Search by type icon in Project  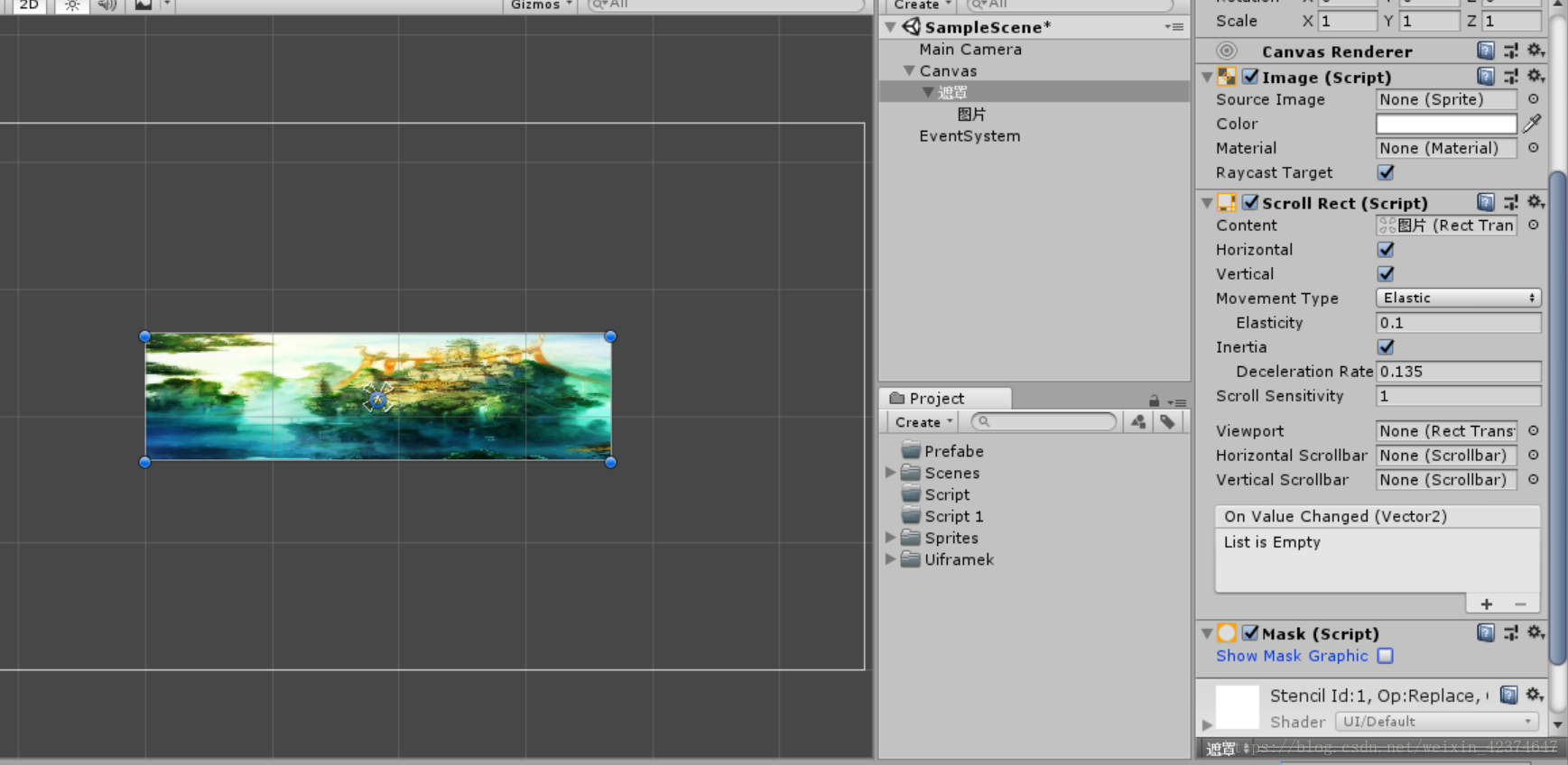1138,421
